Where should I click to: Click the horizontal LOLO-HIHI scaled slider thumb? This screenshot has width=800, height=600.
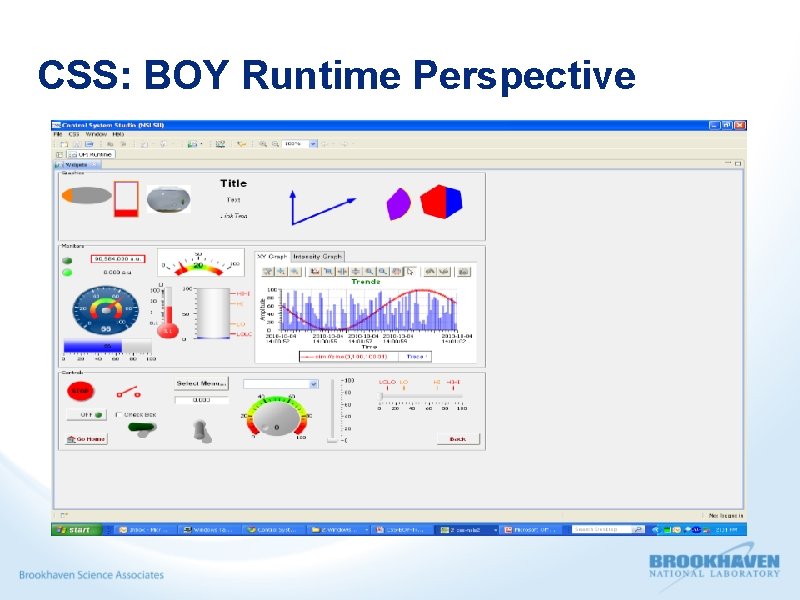pos(381,396)
